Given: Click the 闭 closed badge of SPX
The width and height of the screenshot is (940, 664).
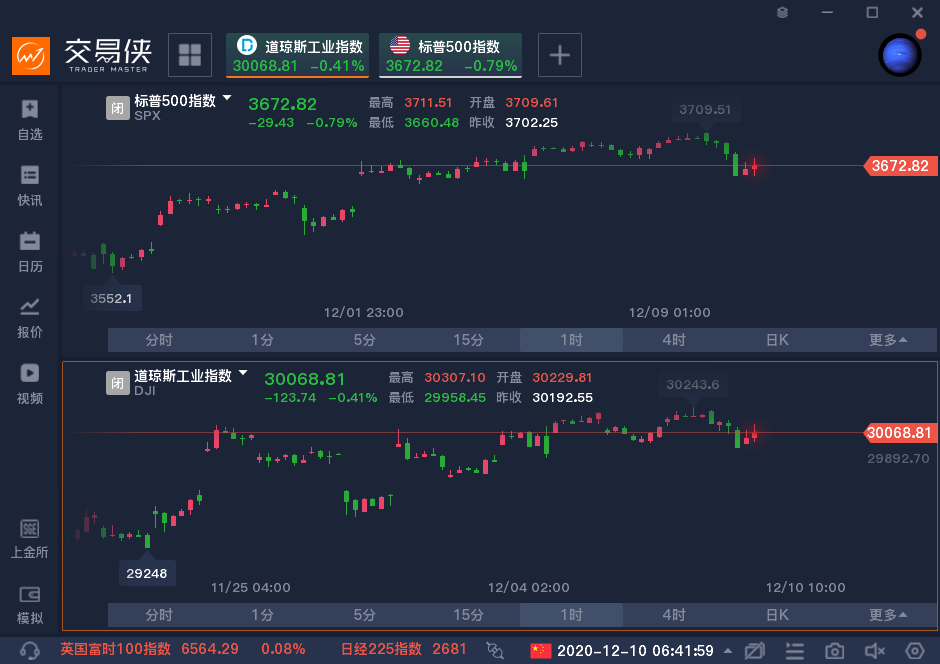Looking at the screenshot, I should point(118,108).
